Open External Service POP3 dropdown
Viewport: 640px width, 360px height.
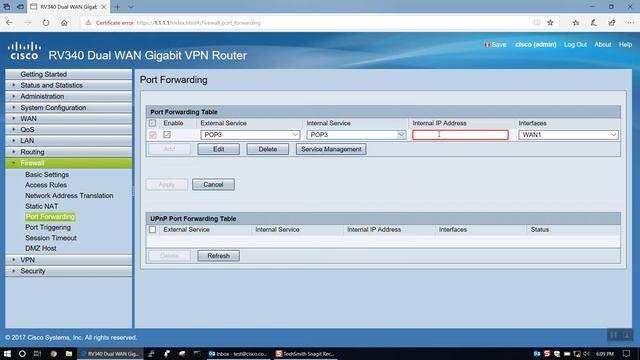pos(250,135)
